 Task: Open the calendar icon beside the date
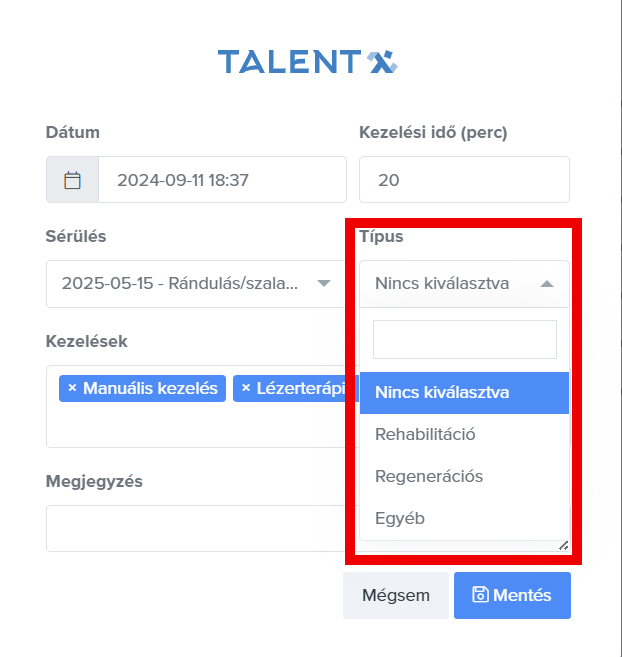point(72,180)
